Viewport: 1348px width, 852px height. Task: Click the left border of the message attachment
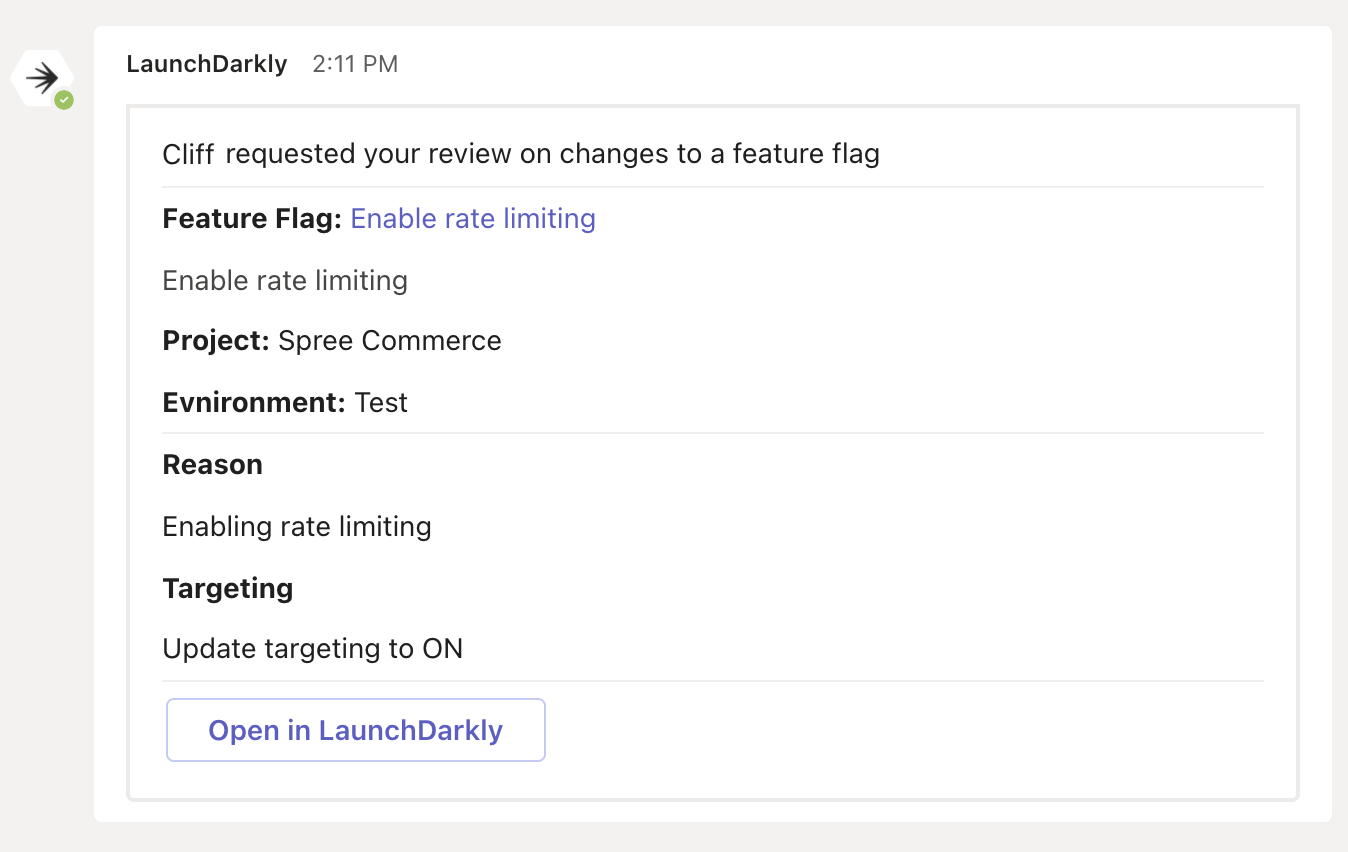(128, 450)
